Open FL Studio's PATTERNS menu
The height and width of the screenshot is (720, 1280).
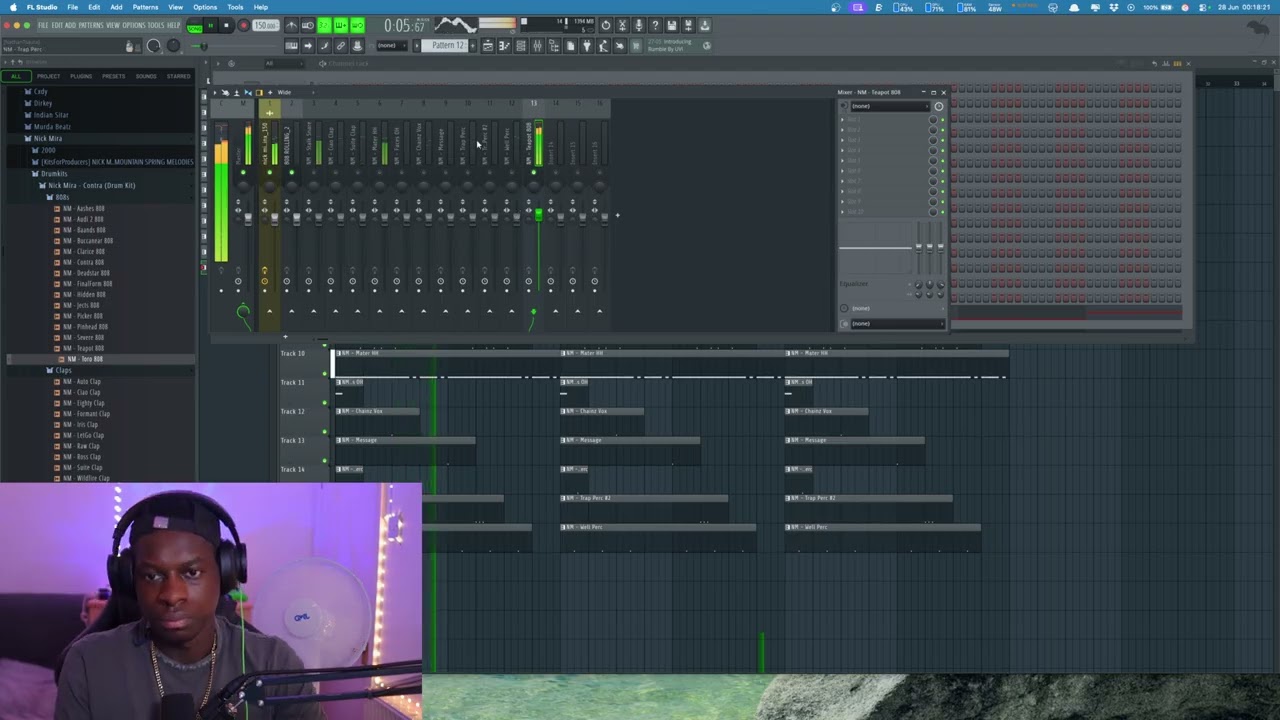click(x=91, y=25)
